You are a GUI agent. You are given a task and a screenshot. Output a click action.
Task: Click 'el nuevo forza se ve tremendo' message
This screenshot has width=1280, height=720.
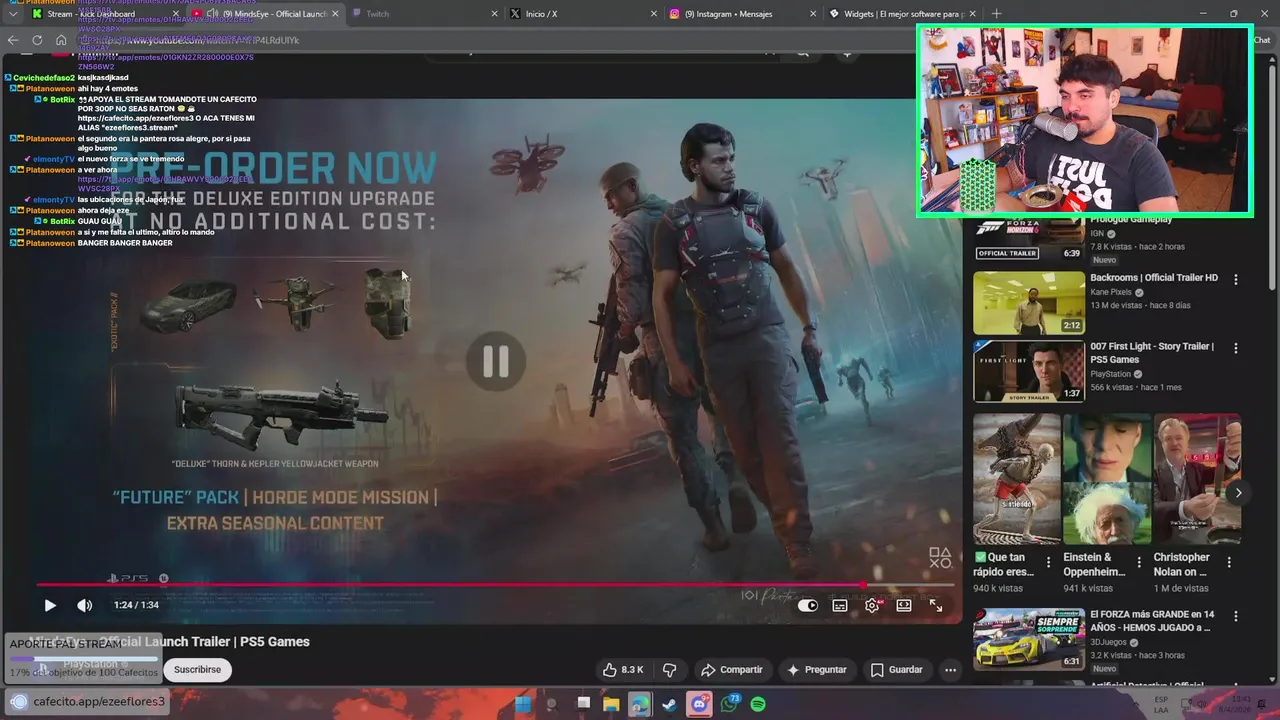pos(131,159)
